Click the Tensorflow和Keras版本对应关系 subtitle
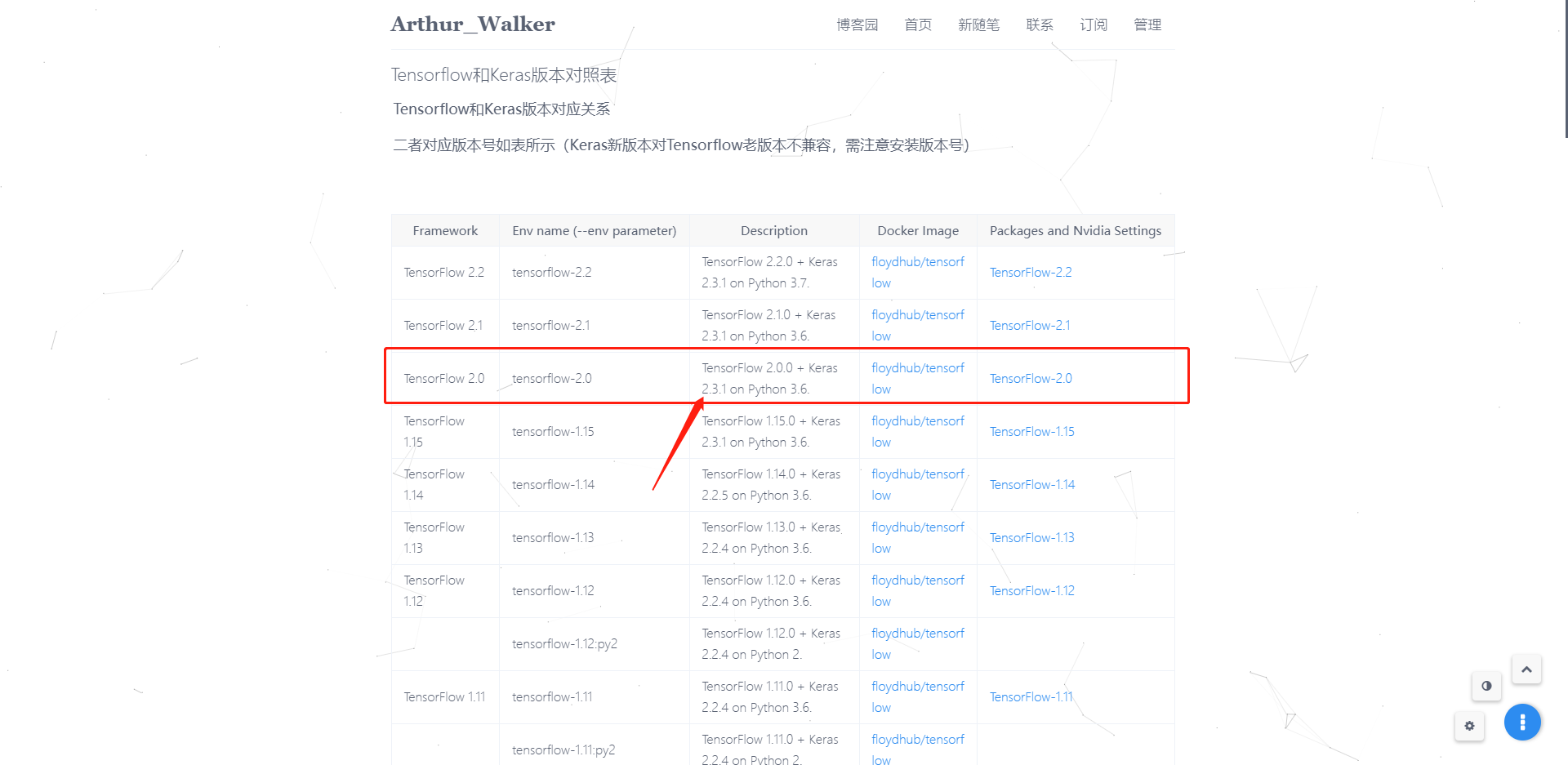The height and width of the screenshot is (765, 1568). 501,109
